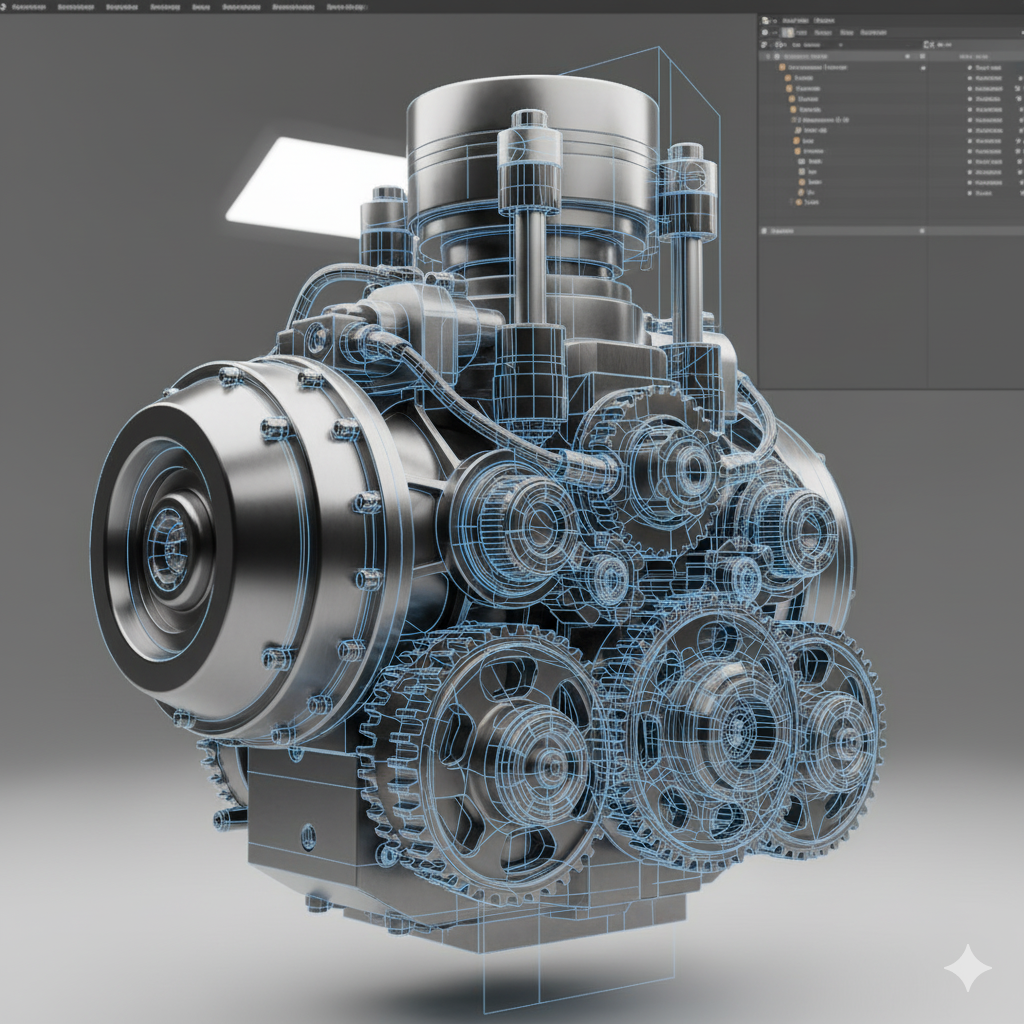
Task: Select the orange mesh data icon beside the first child item
Action: [x=788, y=78]
